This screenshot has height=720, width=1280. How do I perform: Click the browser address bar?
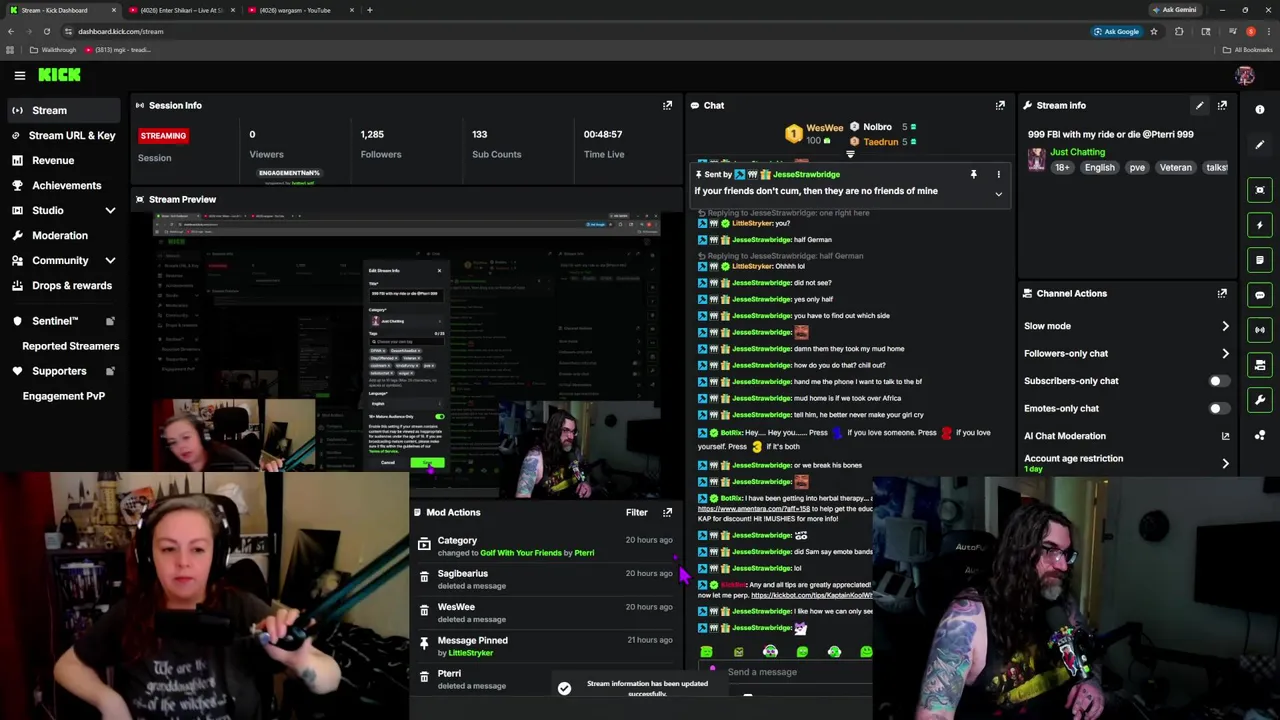click(600, 31)
